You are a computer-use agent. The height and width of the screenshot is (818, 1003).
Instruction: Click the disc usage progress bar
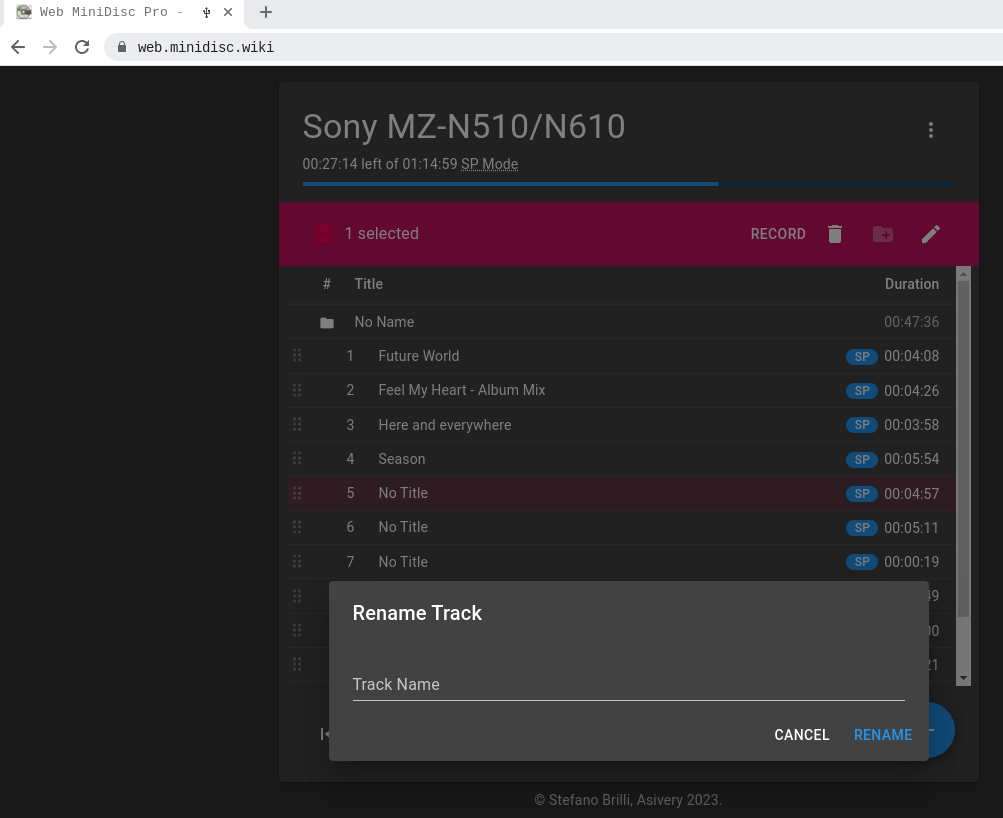click(628, 184)
